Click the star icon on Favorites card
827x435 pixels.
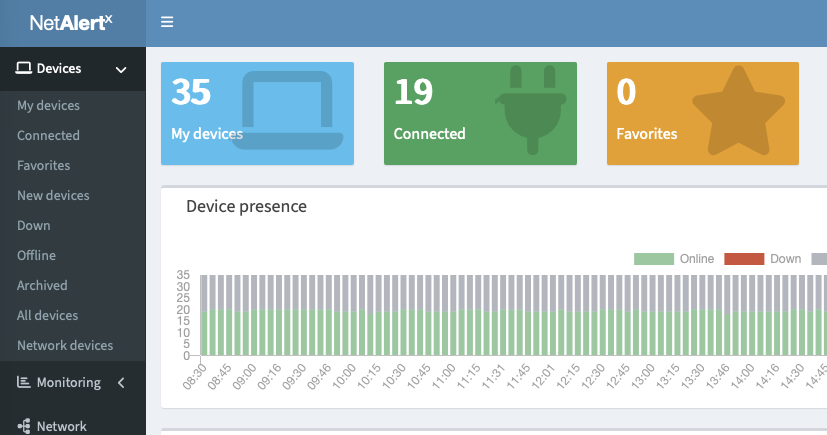738,112
